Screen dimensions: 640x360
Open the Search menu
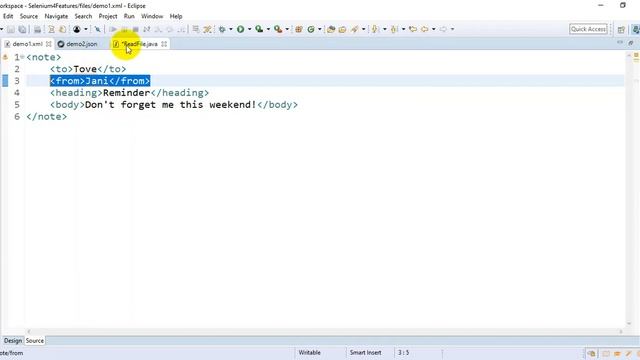(83, 16)
